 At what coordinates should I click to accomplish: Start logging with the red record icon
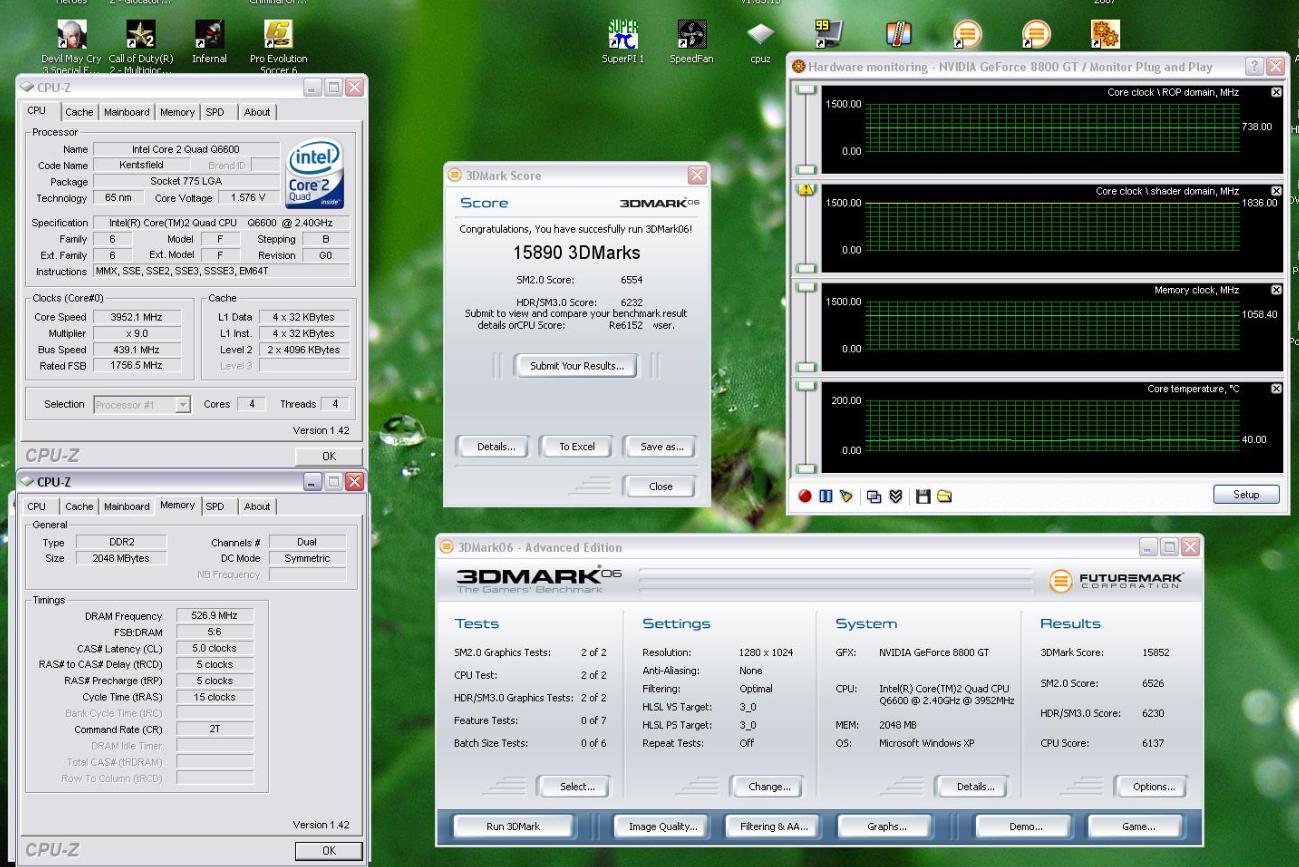805,496
